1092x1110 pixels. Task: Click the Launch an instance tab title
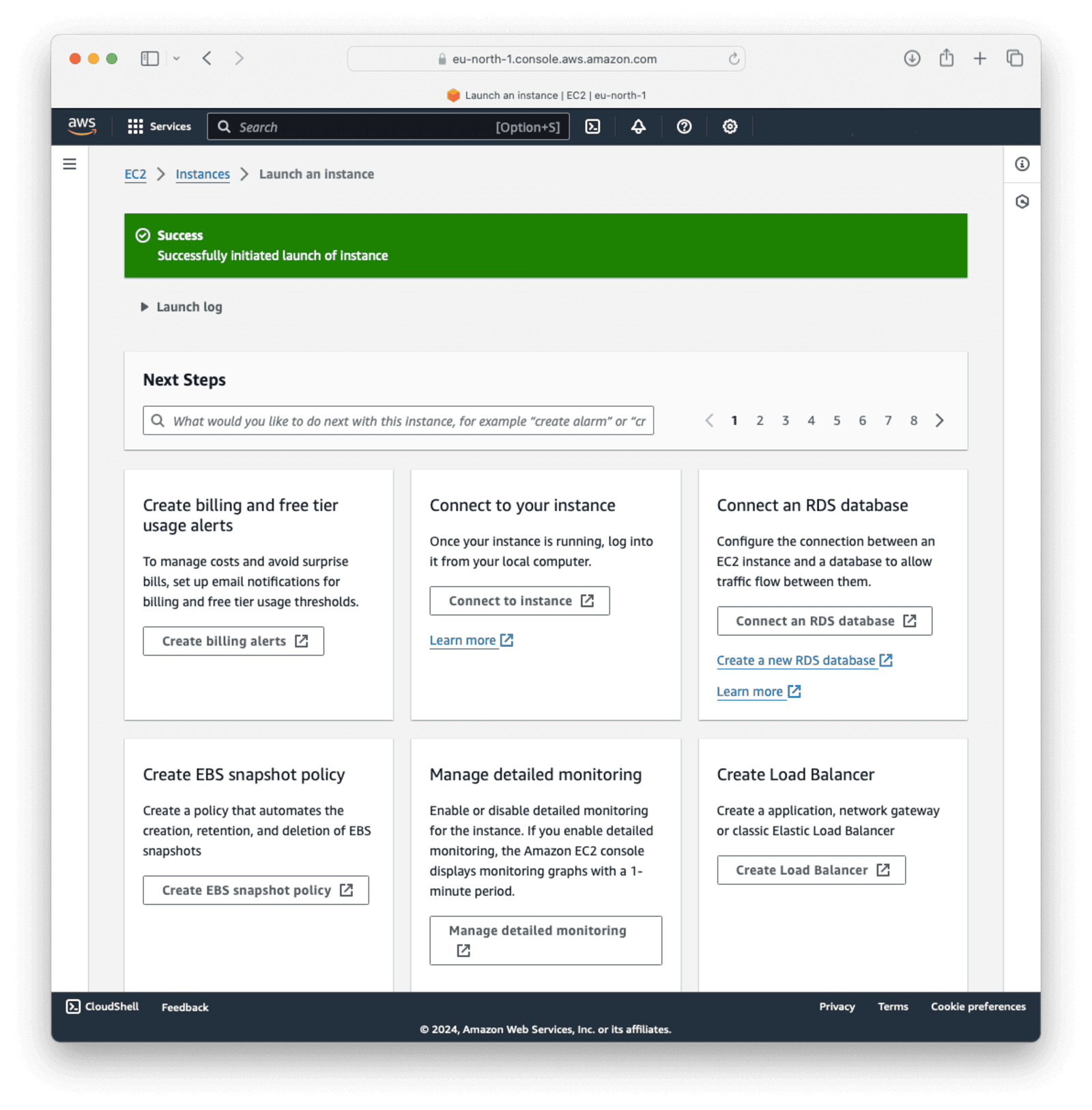click(x=556, y=96)
